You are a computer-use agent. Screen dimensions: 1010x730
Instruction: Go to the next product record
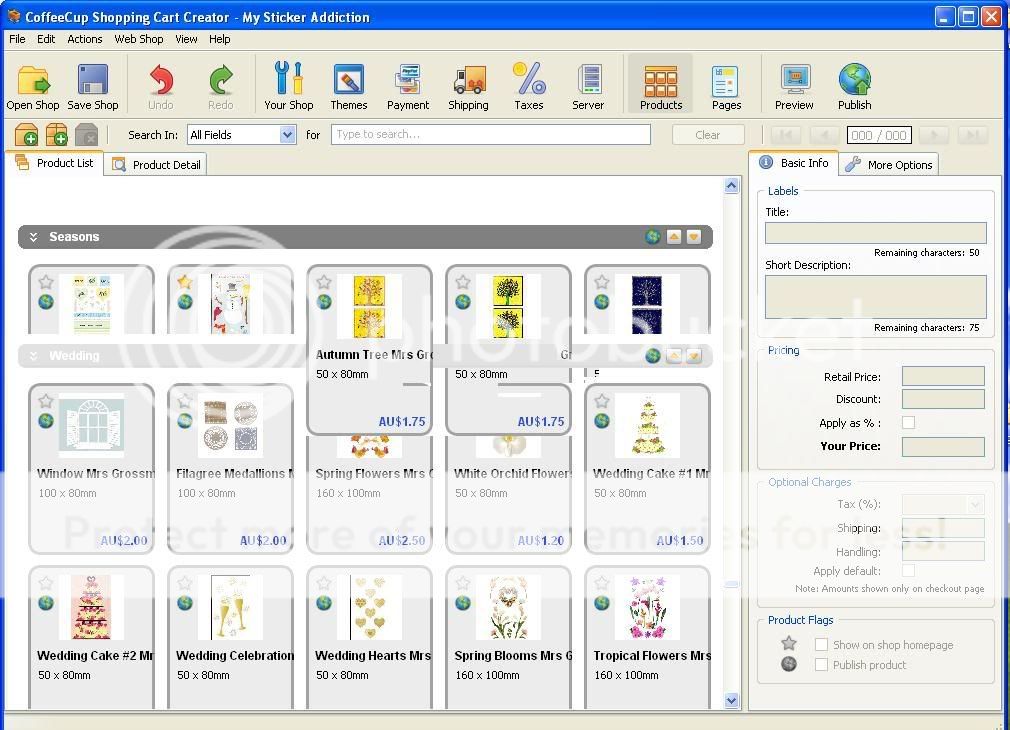tap(935, 135)
